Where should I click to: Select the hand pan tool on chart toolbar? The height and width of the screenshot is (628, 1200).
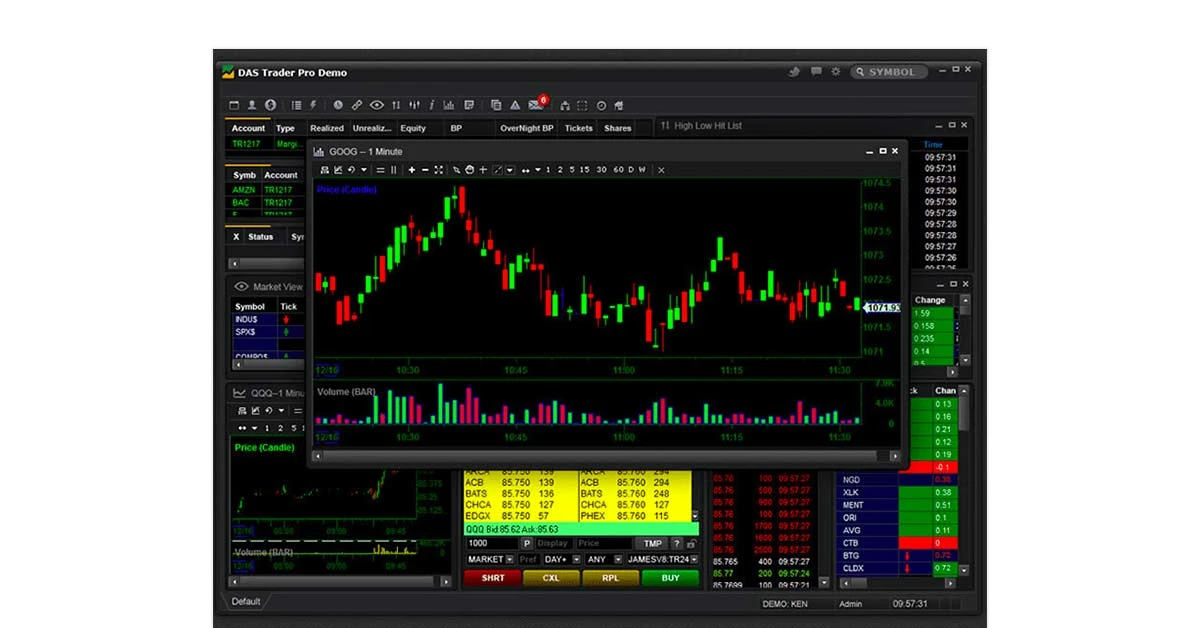pos(469,170)
